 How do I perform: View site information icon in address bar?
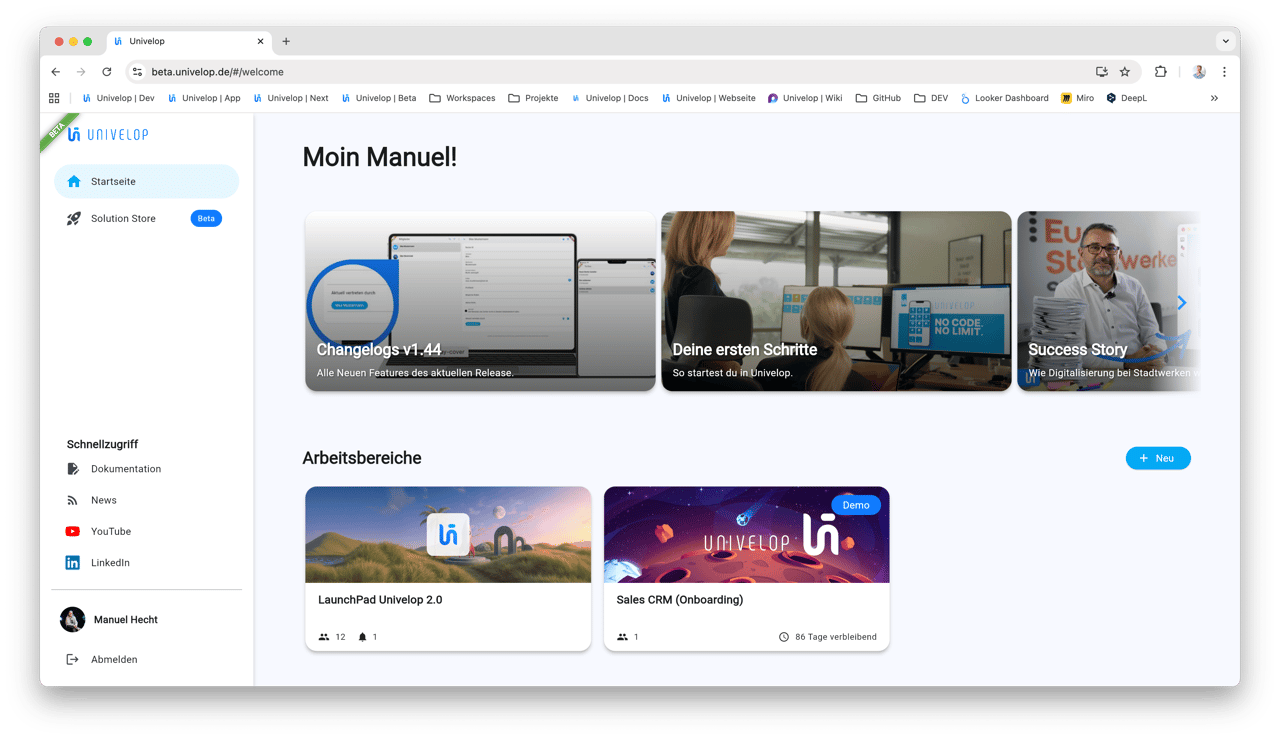coord(138,72)
